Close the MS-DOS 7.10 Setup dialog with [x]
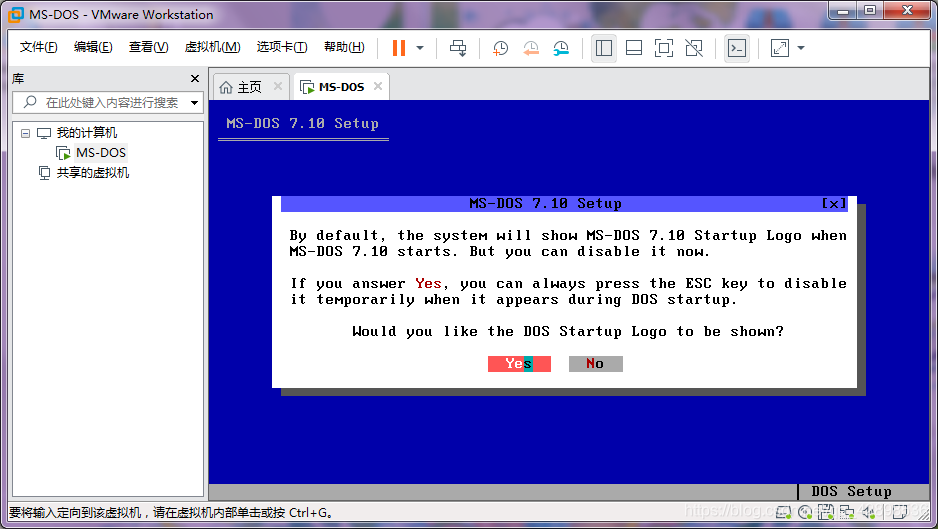Screen dimensions: 938x529 click(834, 203)
